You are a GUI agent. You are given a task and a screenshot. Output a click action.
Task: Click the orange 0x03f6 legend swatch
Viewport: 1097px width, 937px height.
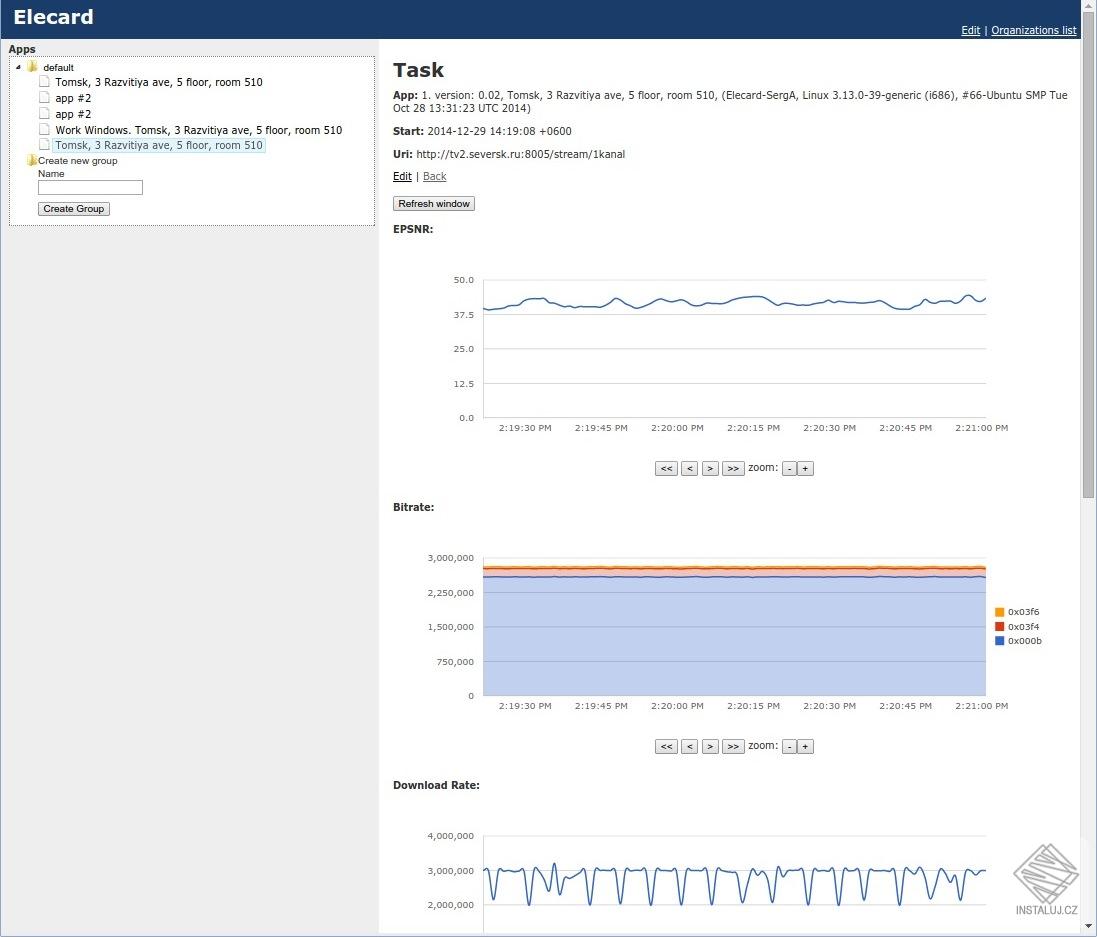point(1000,612)
